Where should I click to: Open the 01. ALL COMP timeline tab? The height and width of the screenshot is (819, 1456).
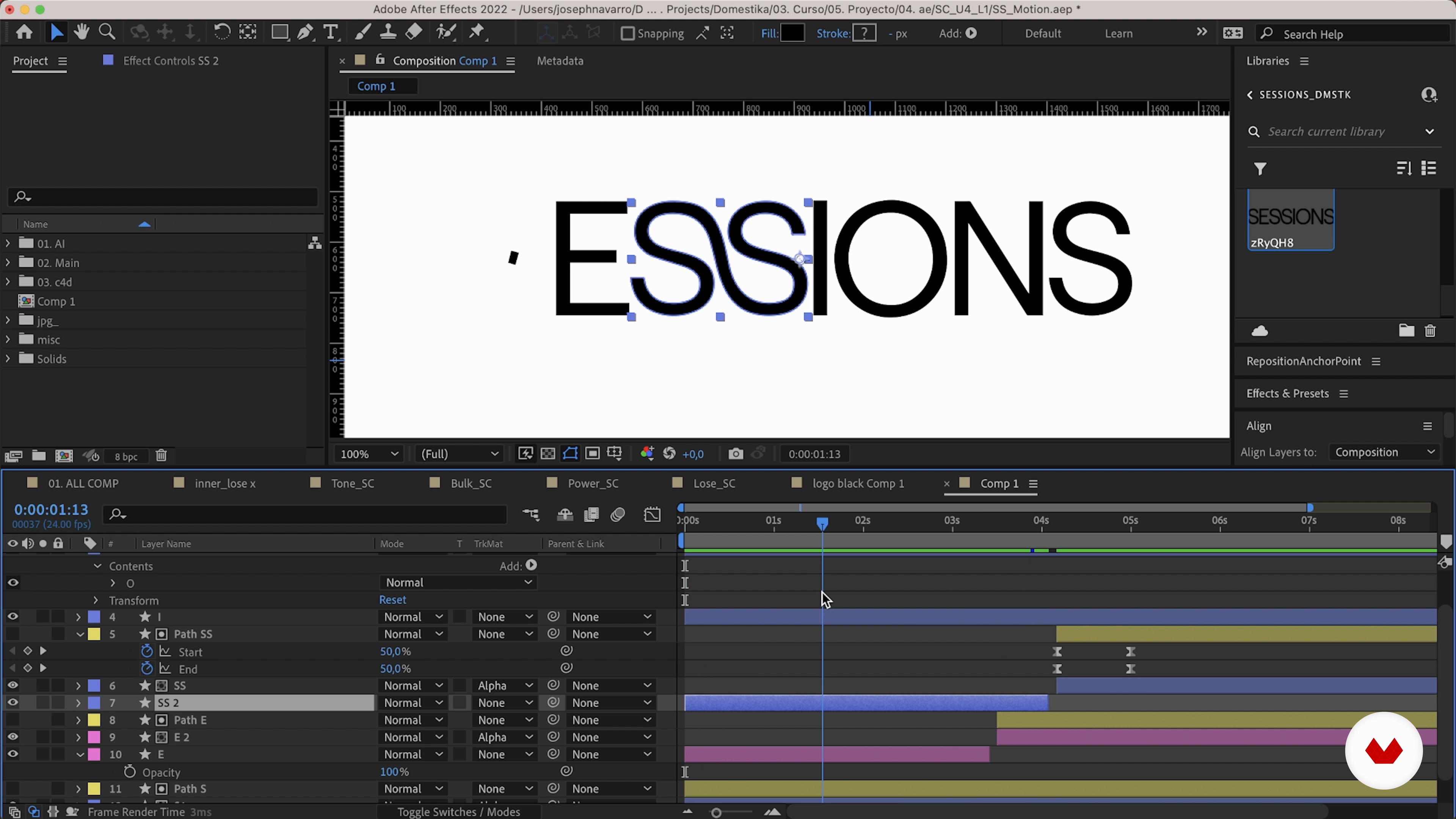(83, 483)
